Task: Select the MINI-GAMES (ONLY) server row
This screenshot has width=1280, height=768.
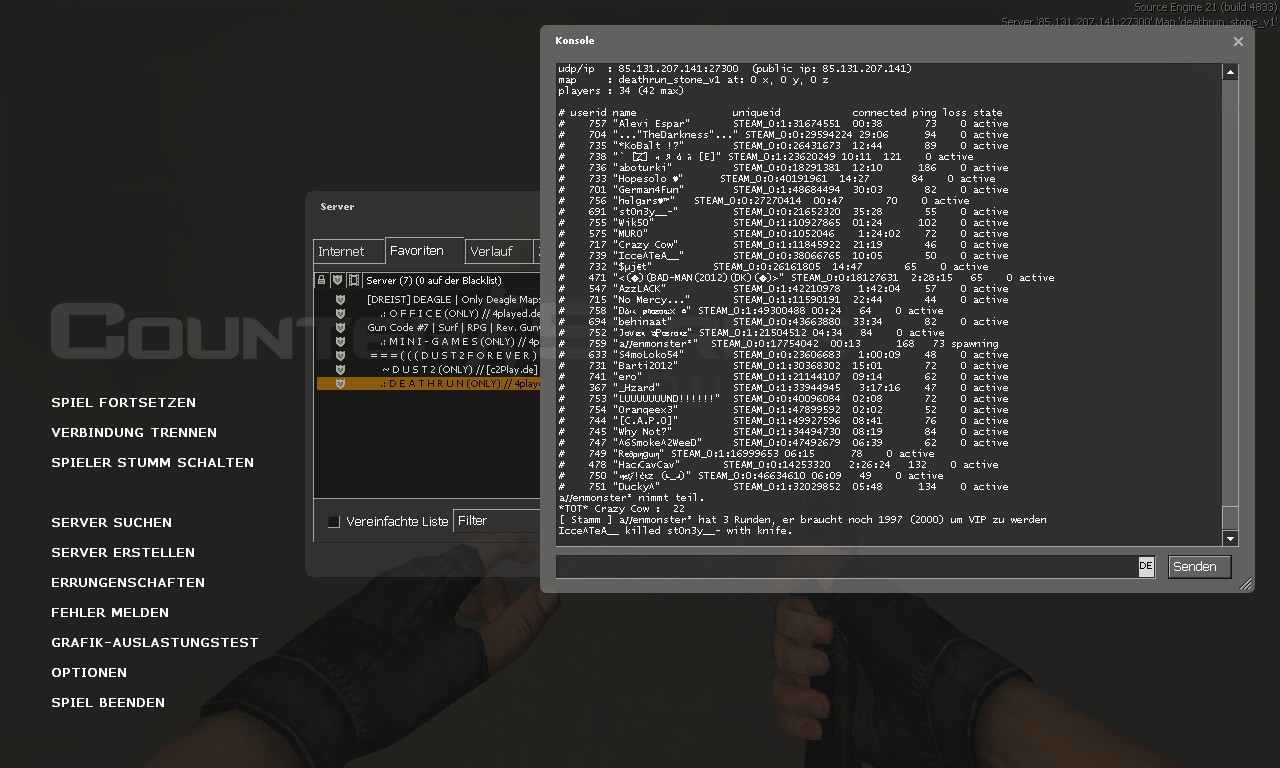Action: pyautogui.click(x=427, y=342)
